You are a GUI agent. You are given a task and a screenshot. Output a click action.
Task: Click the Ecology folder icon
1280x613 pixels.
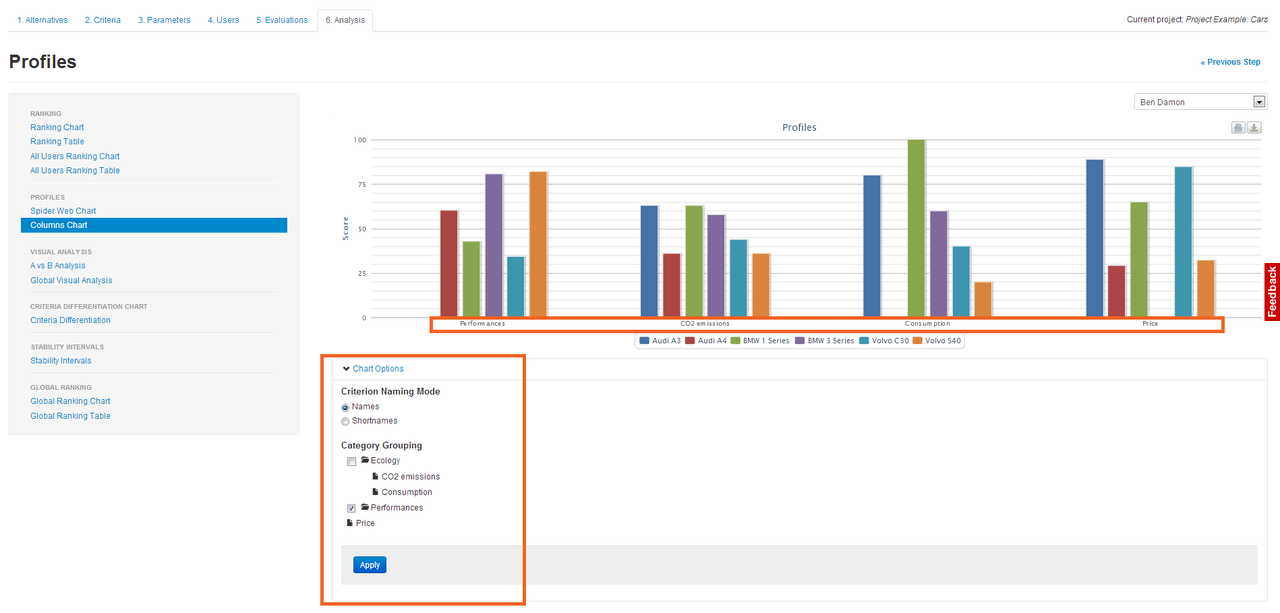pyautogui.click(x=365, y=461)
